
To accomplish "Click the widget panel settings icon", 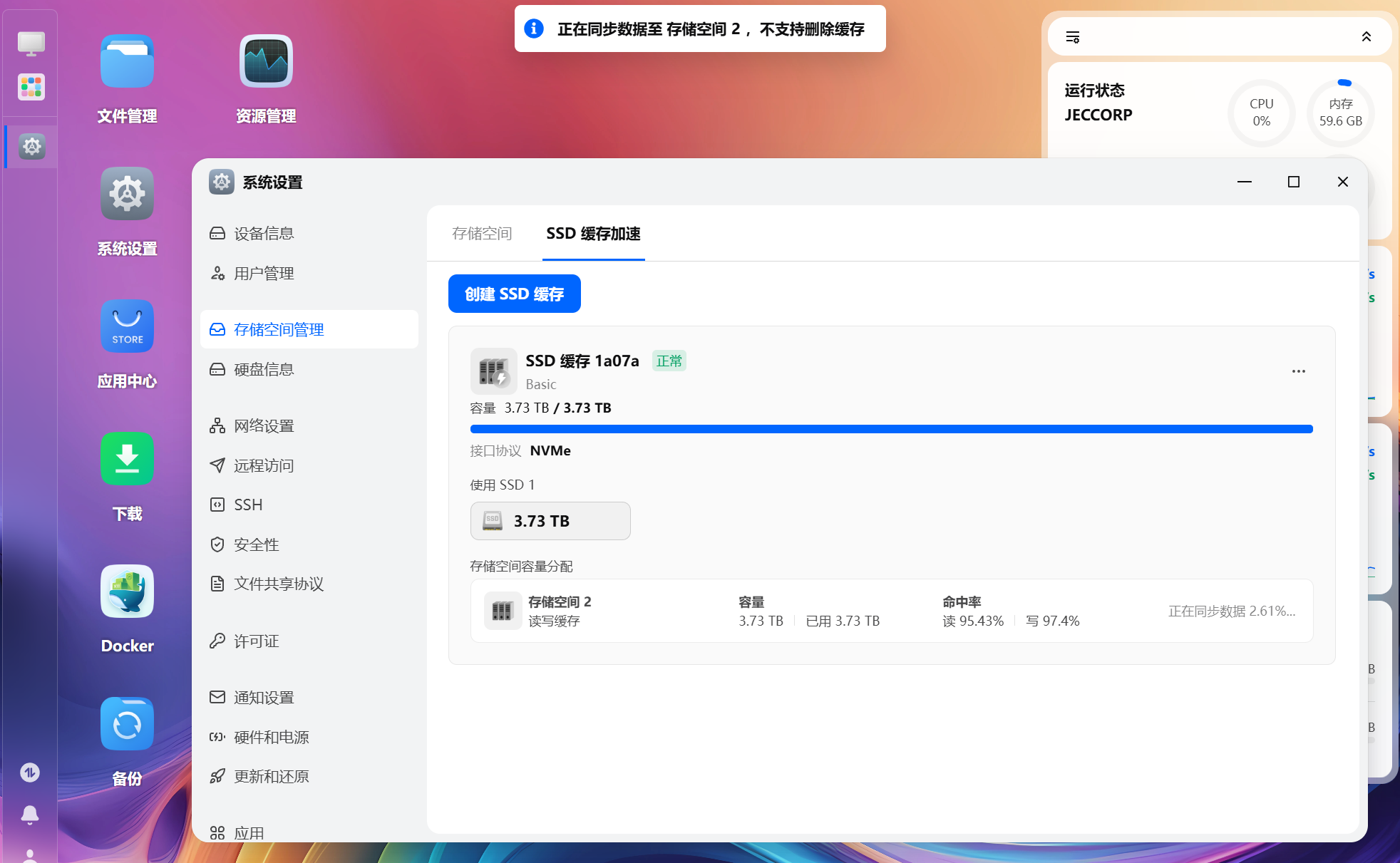I will [1073, 37].
